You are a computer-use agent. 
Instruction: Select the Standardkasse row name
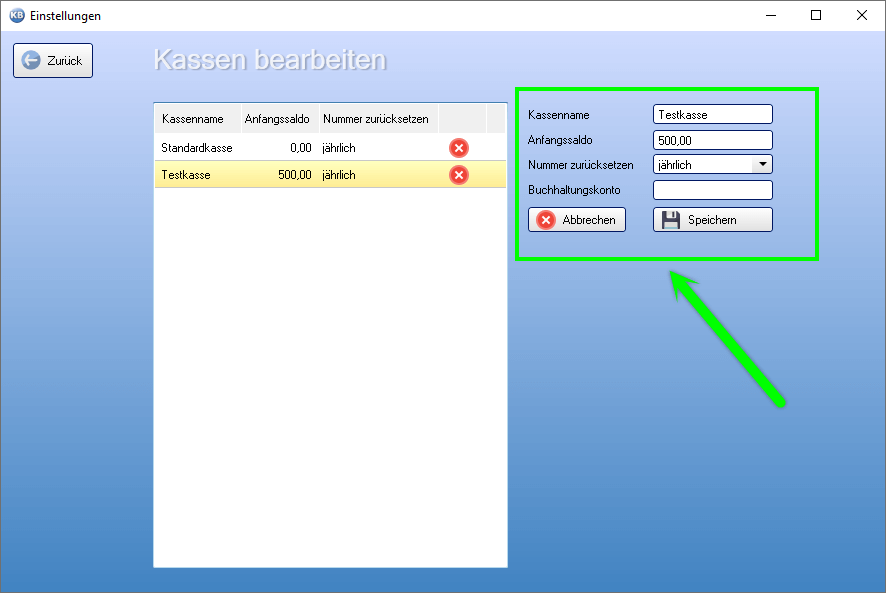197,148
